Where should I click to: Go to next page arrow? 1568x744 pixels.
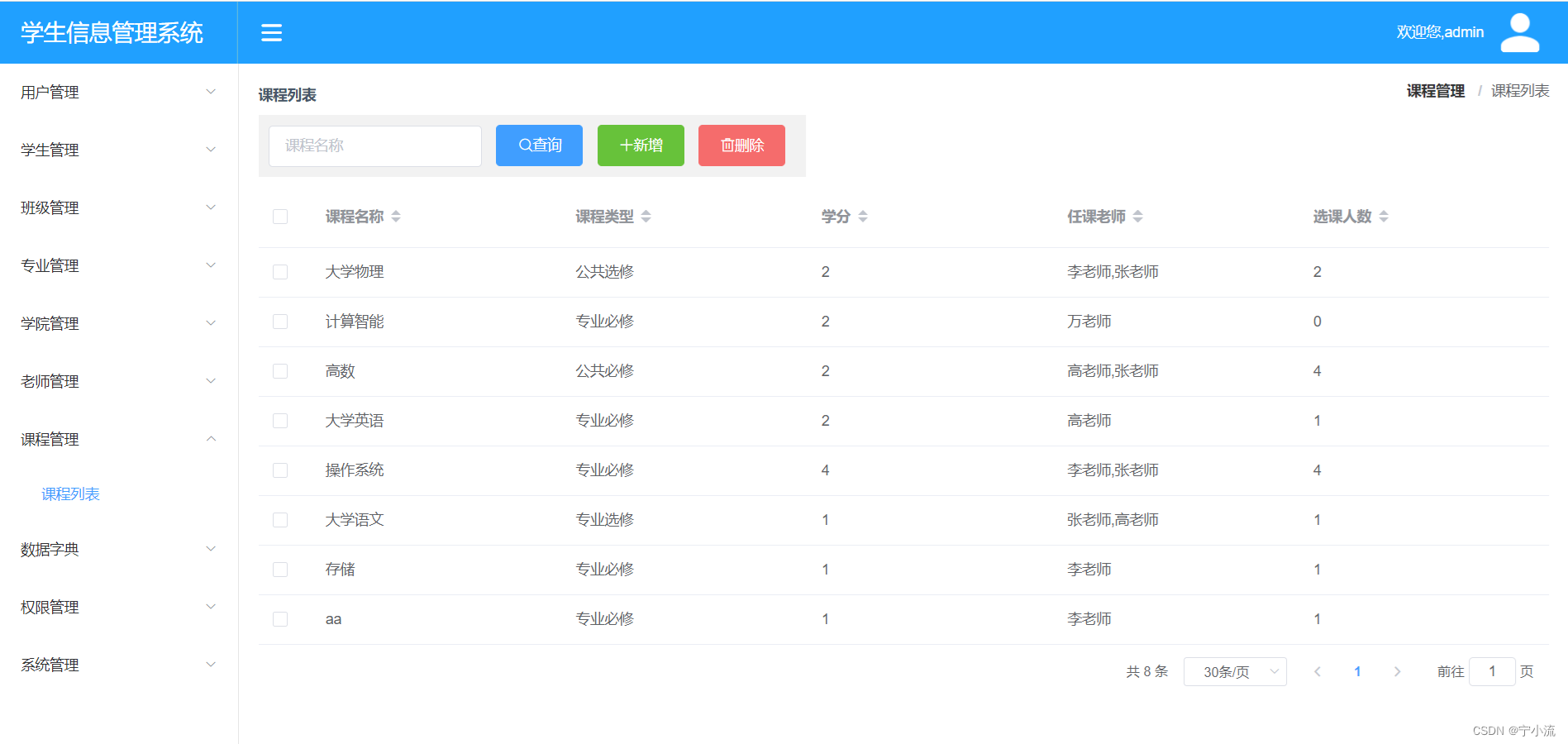click(x=1397, y=671)
